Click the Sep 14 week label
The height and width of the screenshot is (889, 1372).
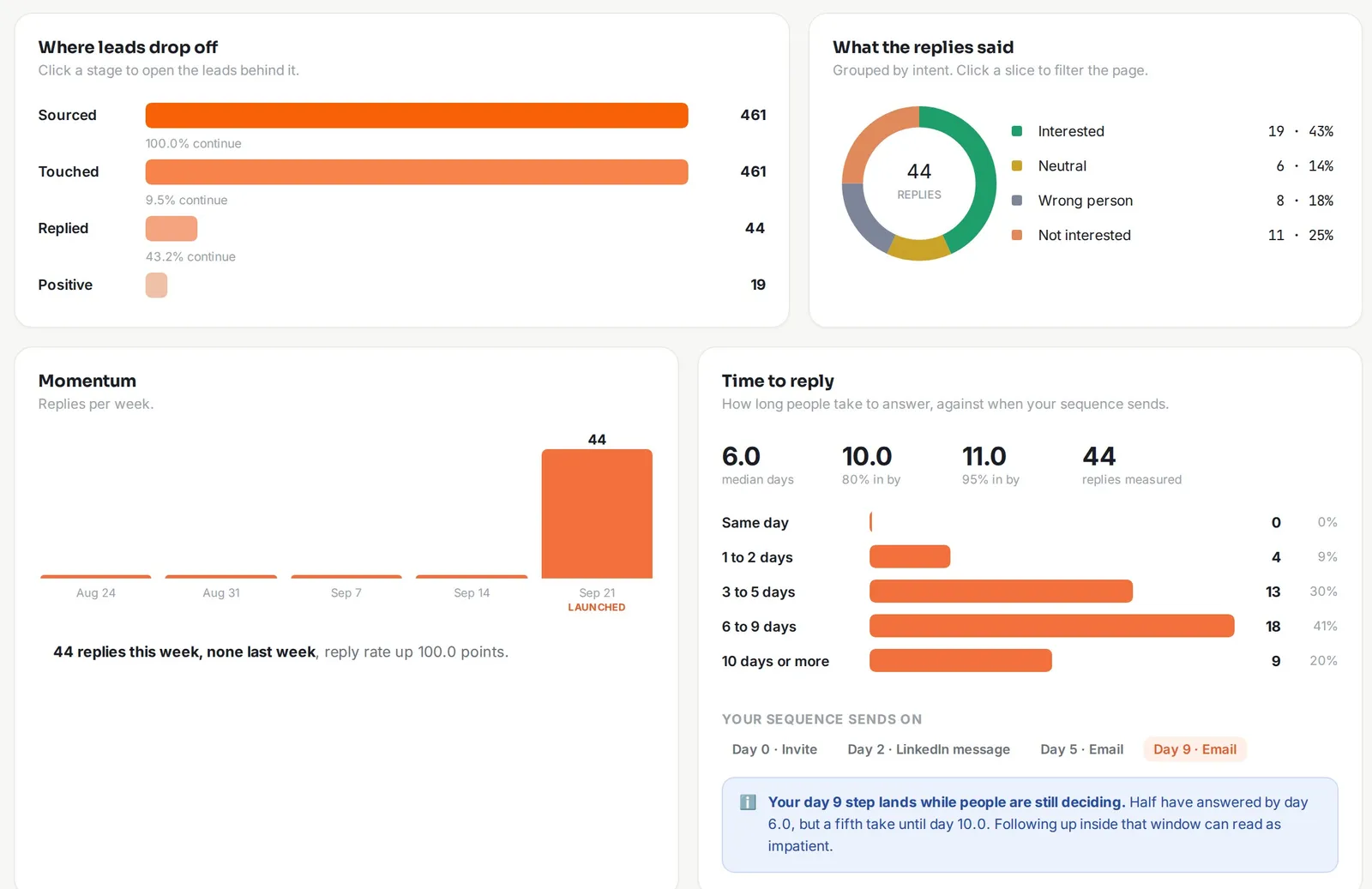[x=472, y=592]
